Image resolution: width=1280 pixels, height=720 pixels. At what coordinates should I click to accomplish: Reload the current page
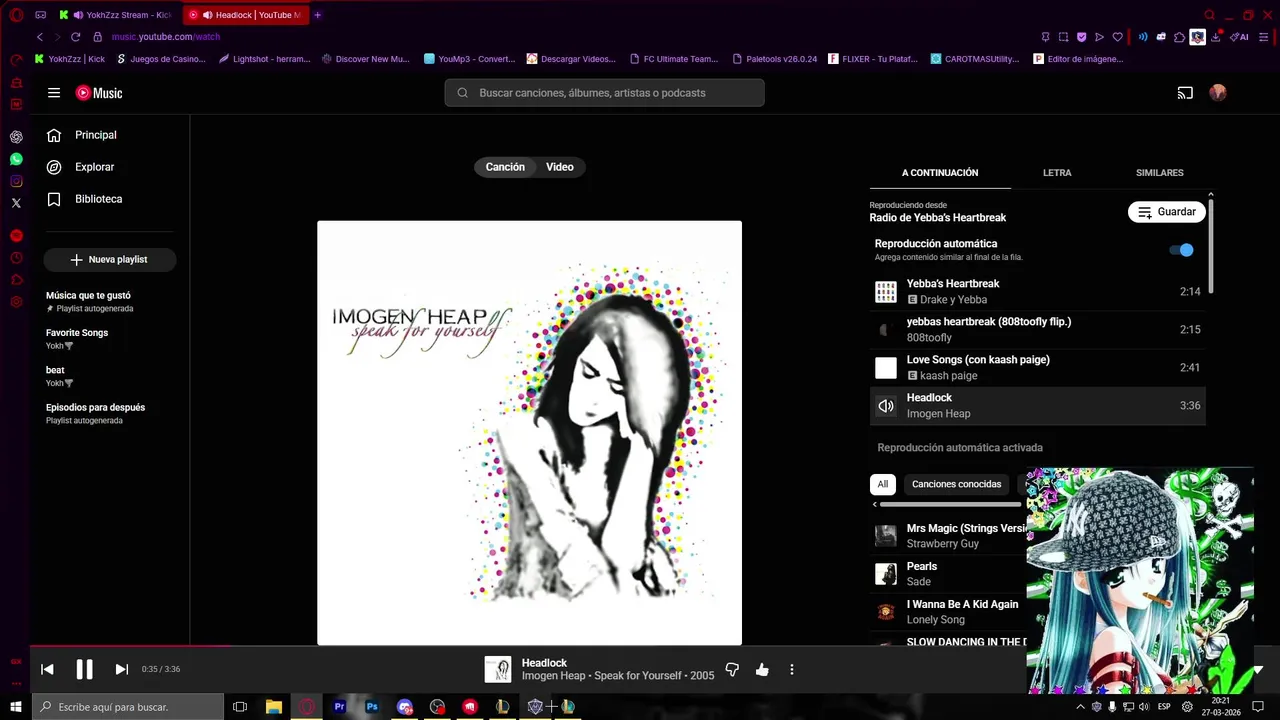click(75, 37)
